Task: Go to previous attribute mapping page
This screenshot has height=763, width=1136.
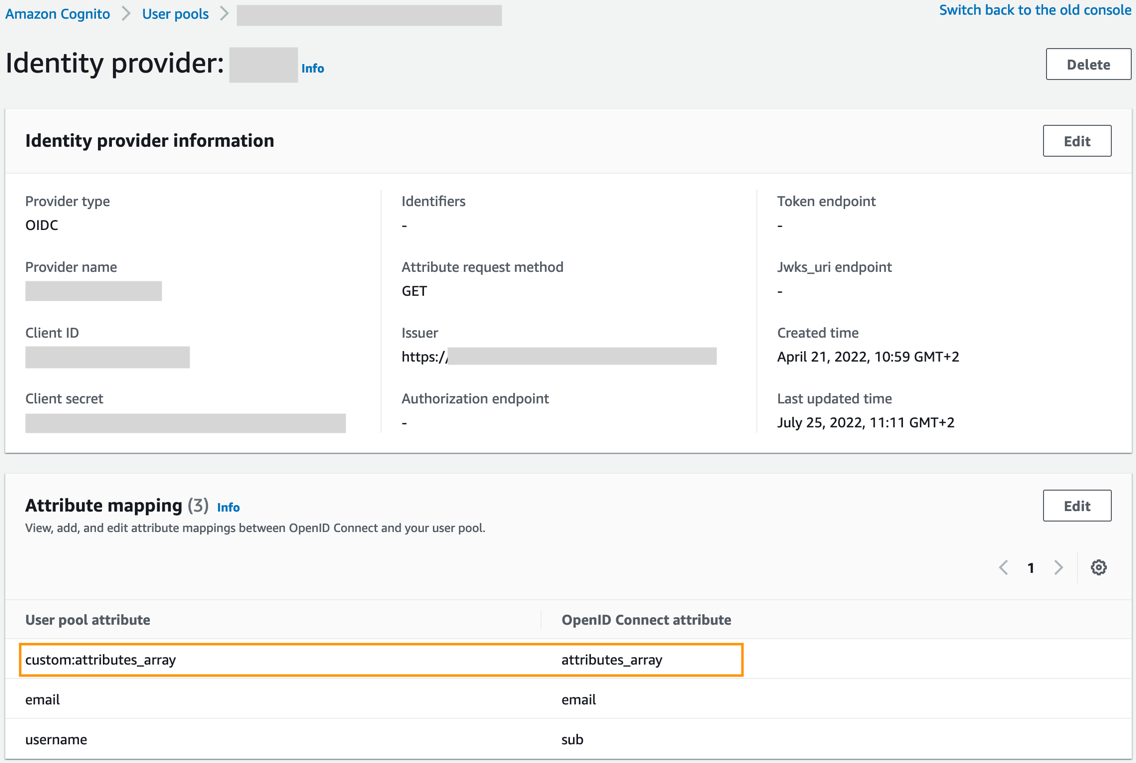Action: click(1004, 568)
